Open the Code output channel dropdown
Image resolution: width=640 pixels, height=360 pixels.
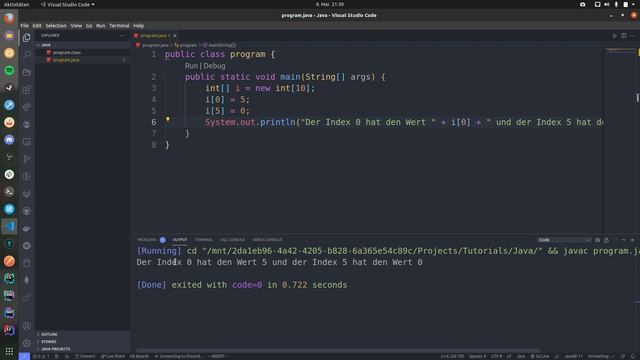tap(564, 240)
